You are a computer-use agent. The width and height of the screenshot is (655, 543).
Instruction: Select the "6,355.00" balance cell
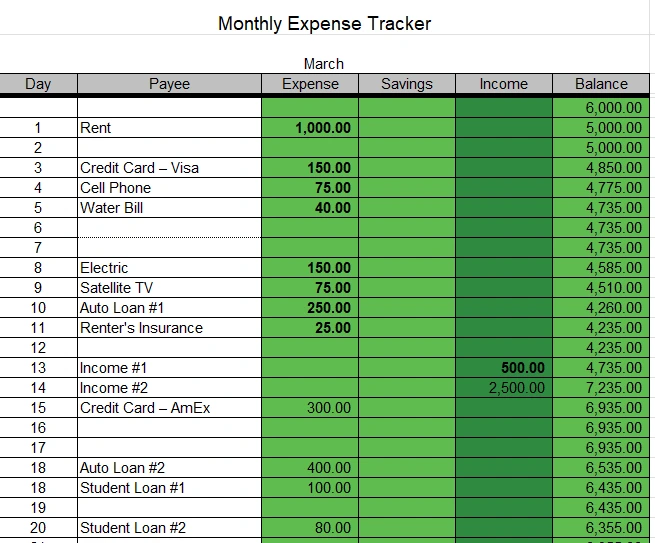click(601, 528)
